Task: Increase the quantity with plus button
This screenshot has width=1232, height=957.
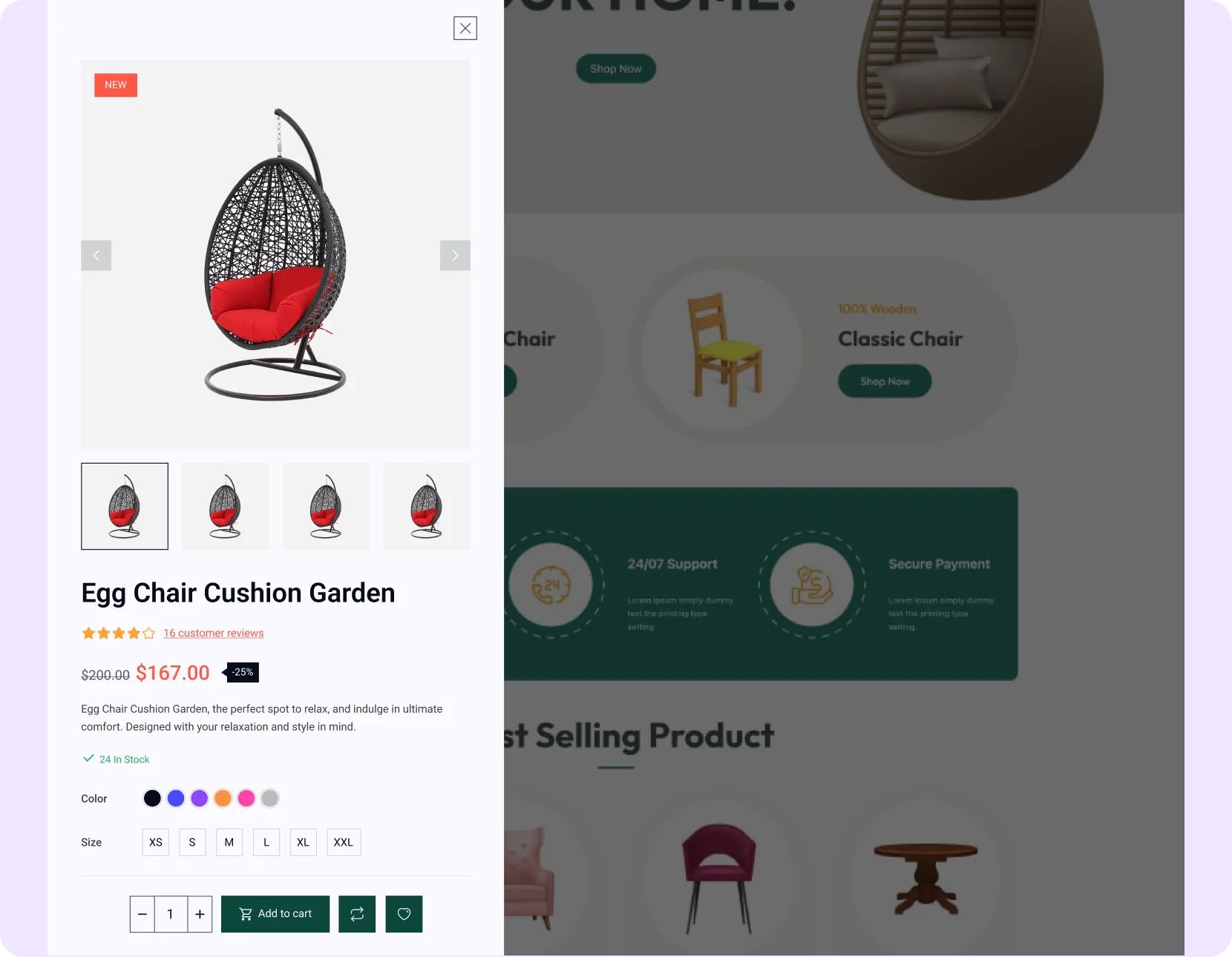Action: [200, 914]
